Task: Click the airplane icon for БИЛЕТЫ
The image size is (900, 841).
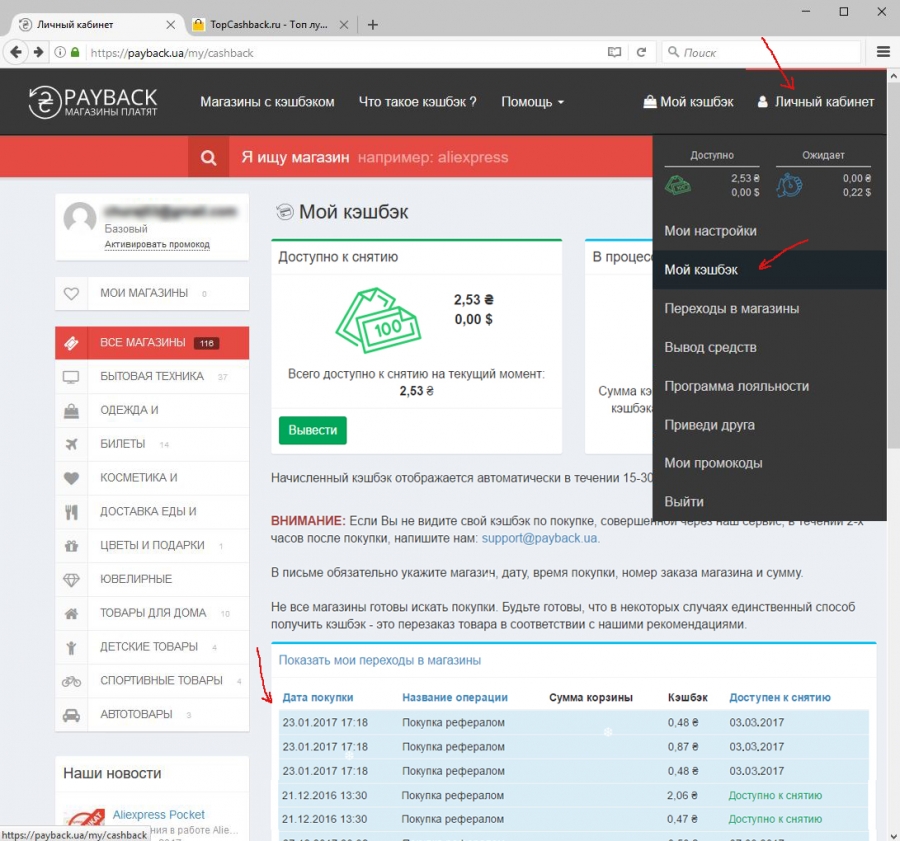Action: pyautogui.click(x=71, y=444)
